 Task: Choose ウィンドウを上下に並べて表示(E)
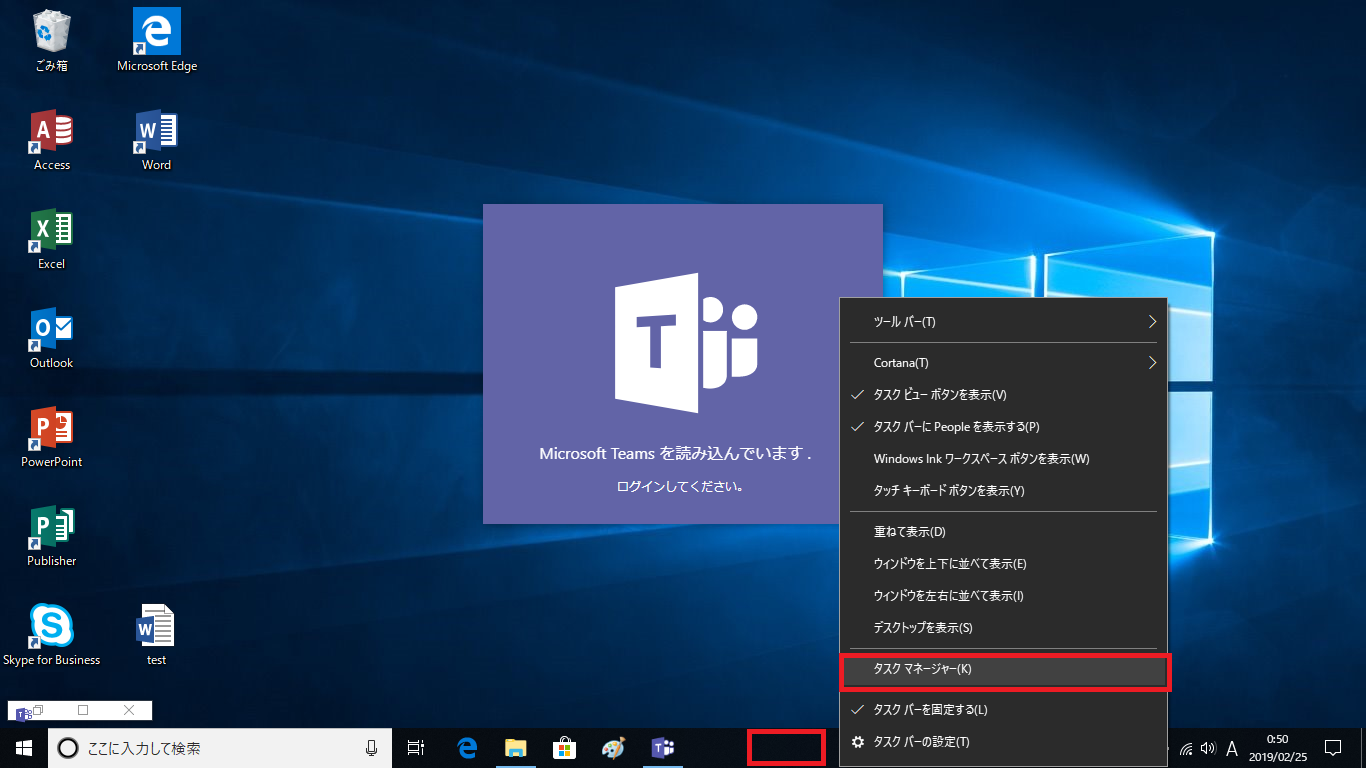pyautogui.click(x=1003, y=564)
